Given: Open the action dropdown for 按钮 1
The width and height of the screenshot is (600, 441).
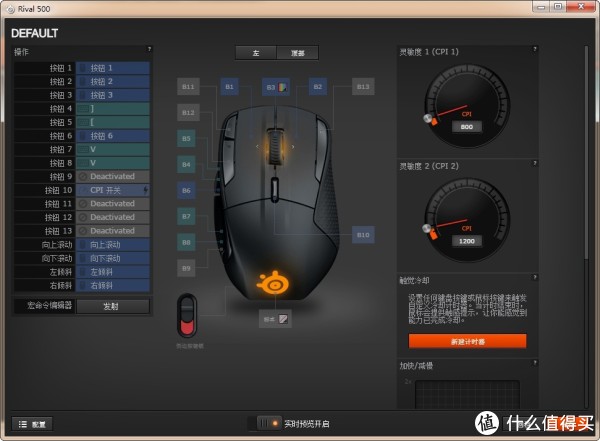Looking at the screenshot, I should (x=112, y=68).
